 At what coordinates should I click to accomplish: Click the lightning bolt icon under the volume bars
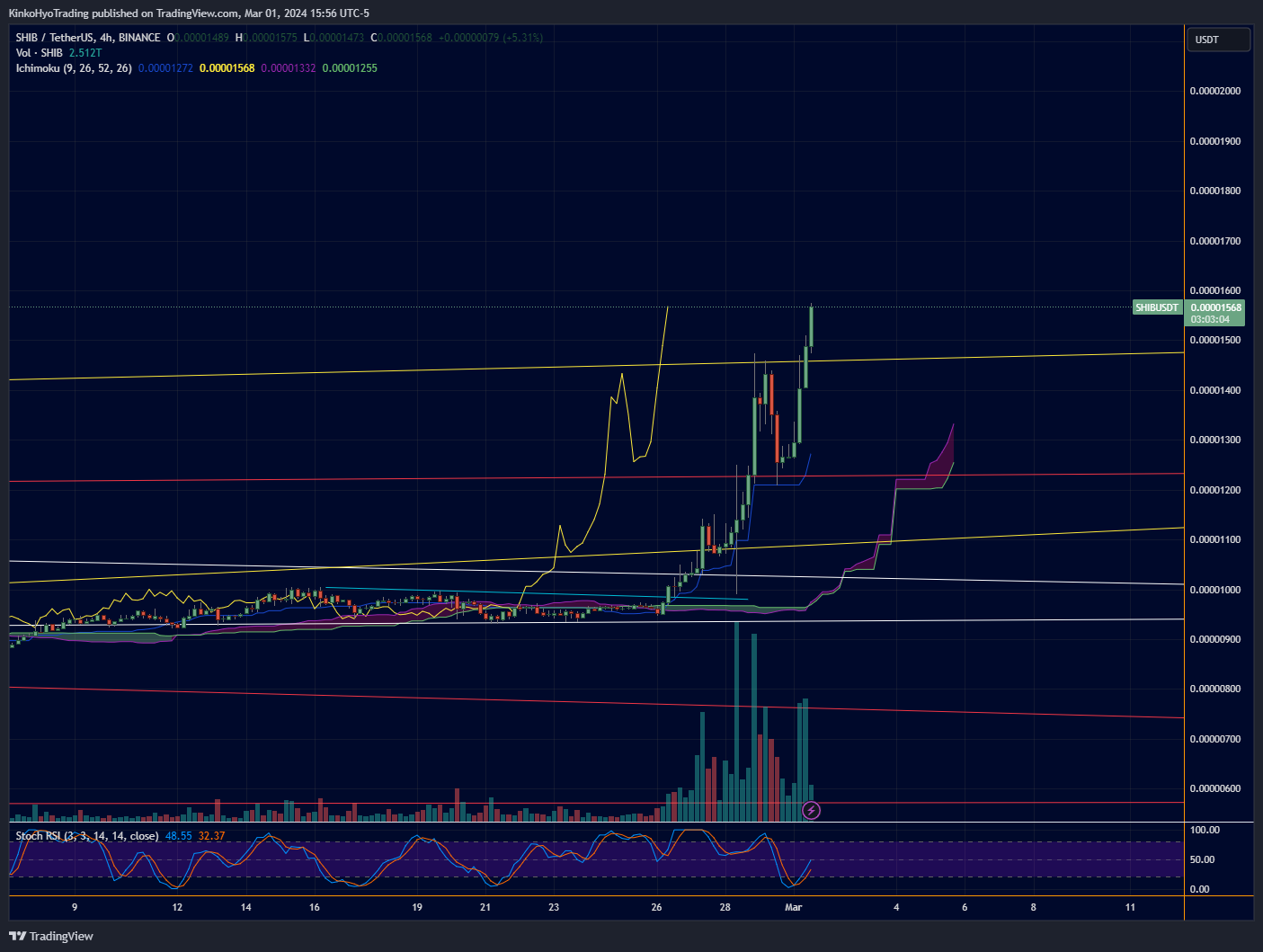(811, 811)
